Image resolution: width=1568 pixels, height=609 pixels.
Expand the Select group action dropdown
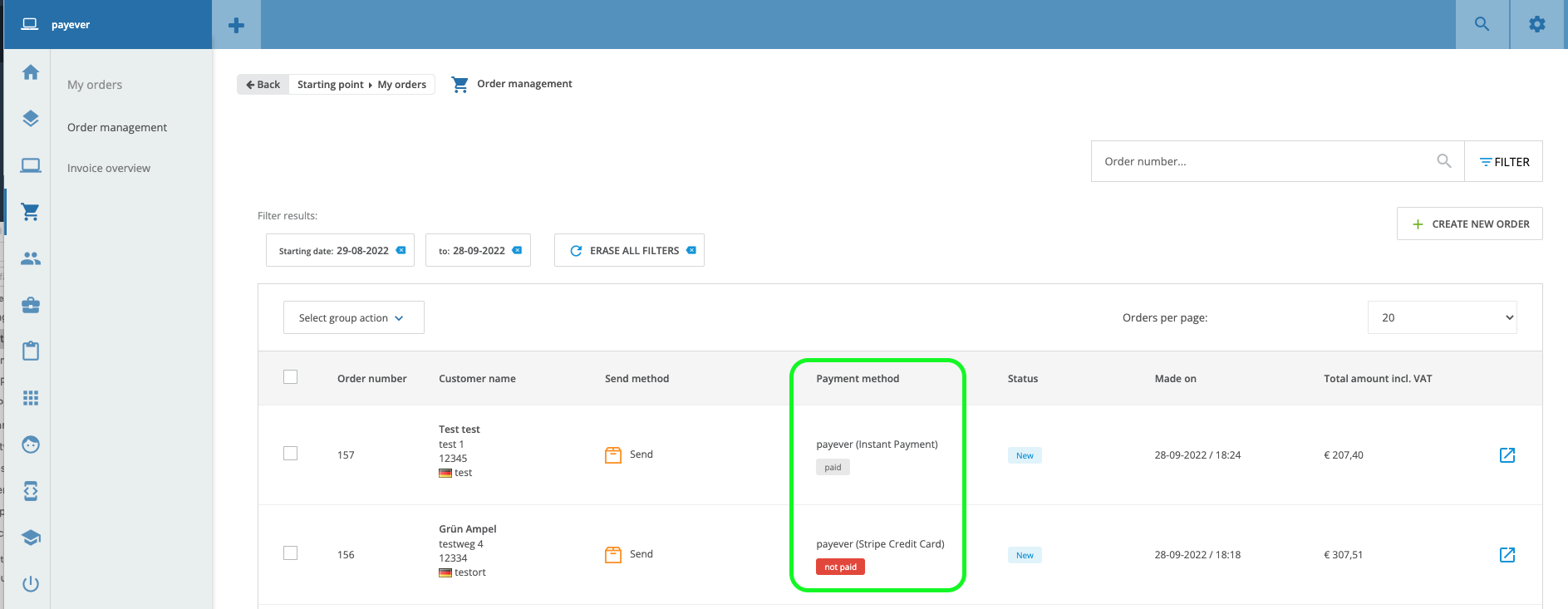[x=354, y=317]
